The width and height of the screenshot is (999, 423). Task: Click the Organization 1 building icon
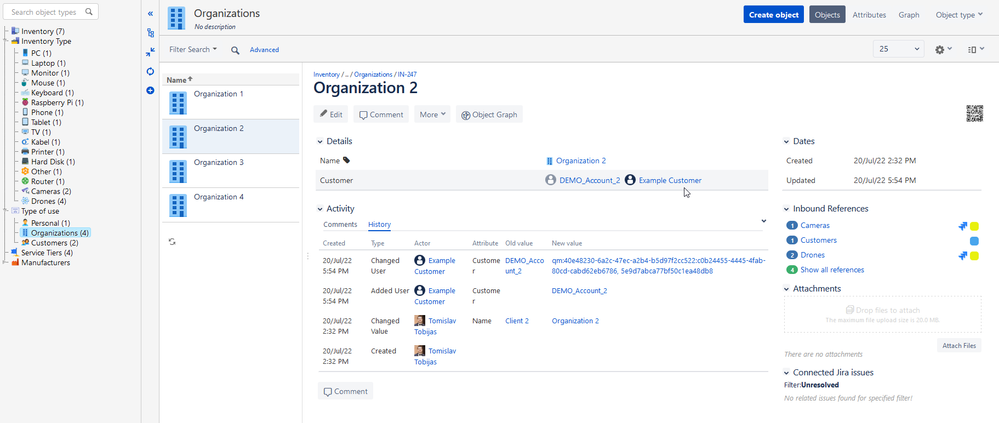point(178,103)
